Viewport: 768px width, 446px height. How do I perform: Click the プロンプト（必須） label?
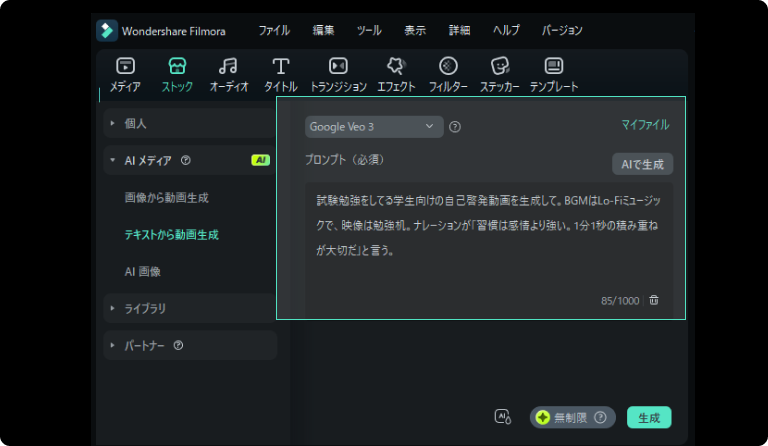[345, 160]
